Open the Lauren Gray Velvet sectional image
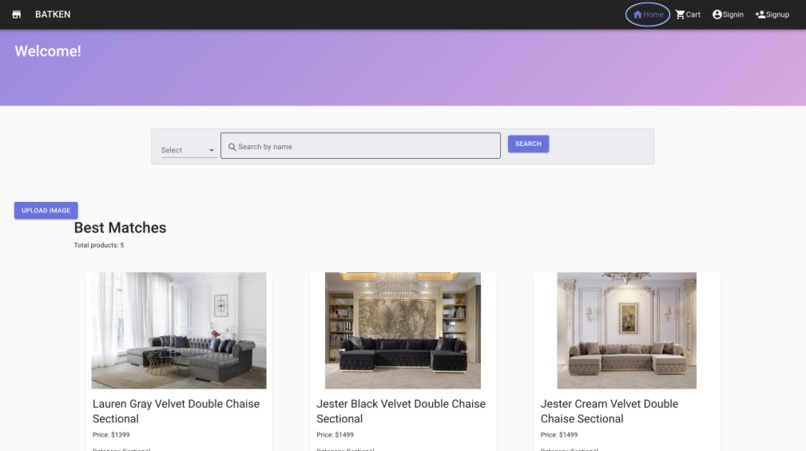Screen dimensions: 806x451 (179, 330)
